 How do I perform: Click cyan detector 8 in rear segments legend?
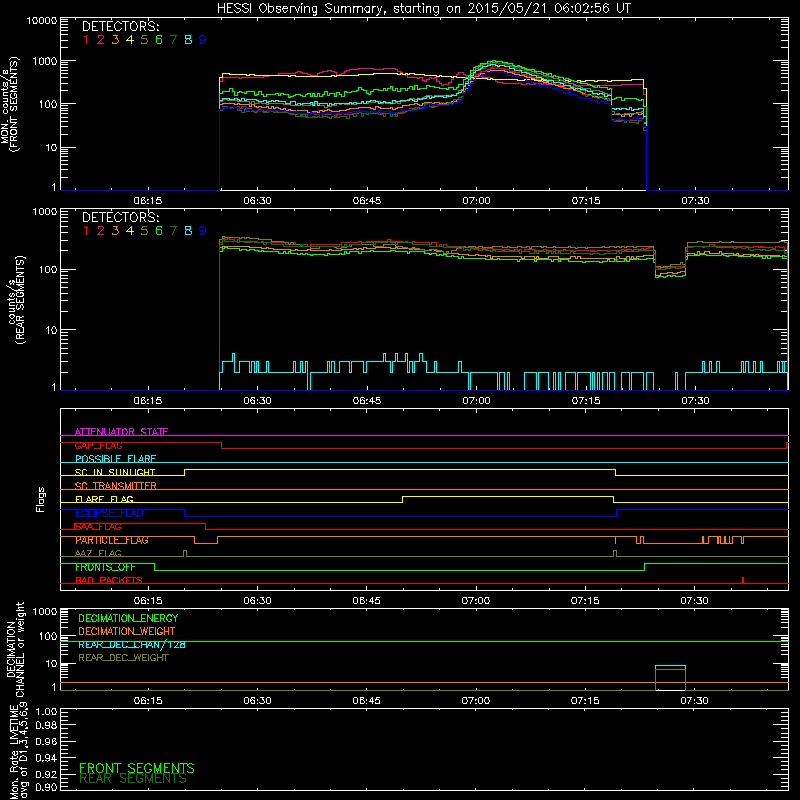188,231
